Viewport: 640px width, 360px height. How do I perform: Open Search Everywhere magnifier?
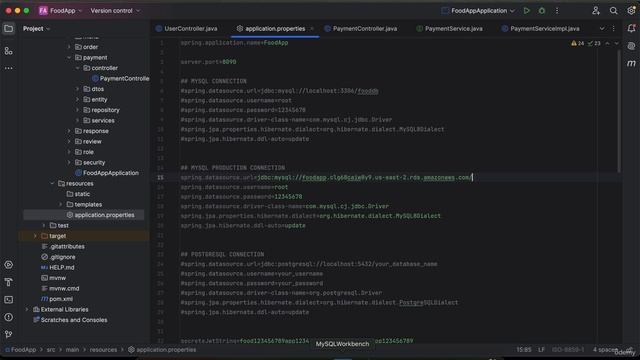(x=613, y=11)
